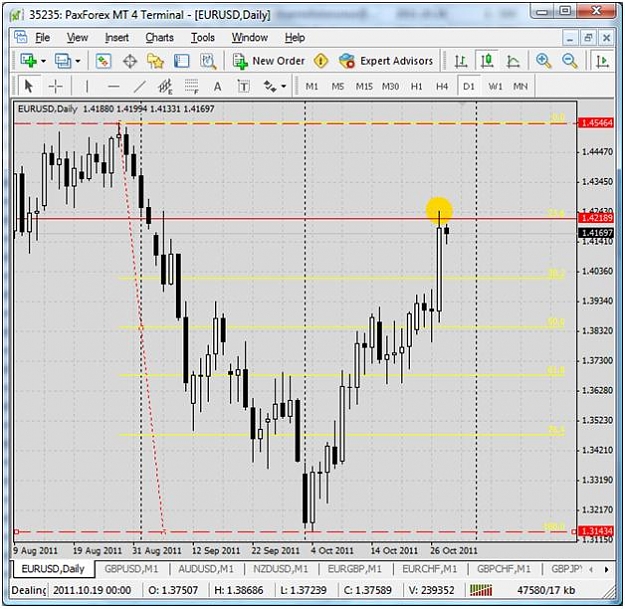The image size is (625, 609).
Task: Open the Window menu
Action: (x=250, y=37)
